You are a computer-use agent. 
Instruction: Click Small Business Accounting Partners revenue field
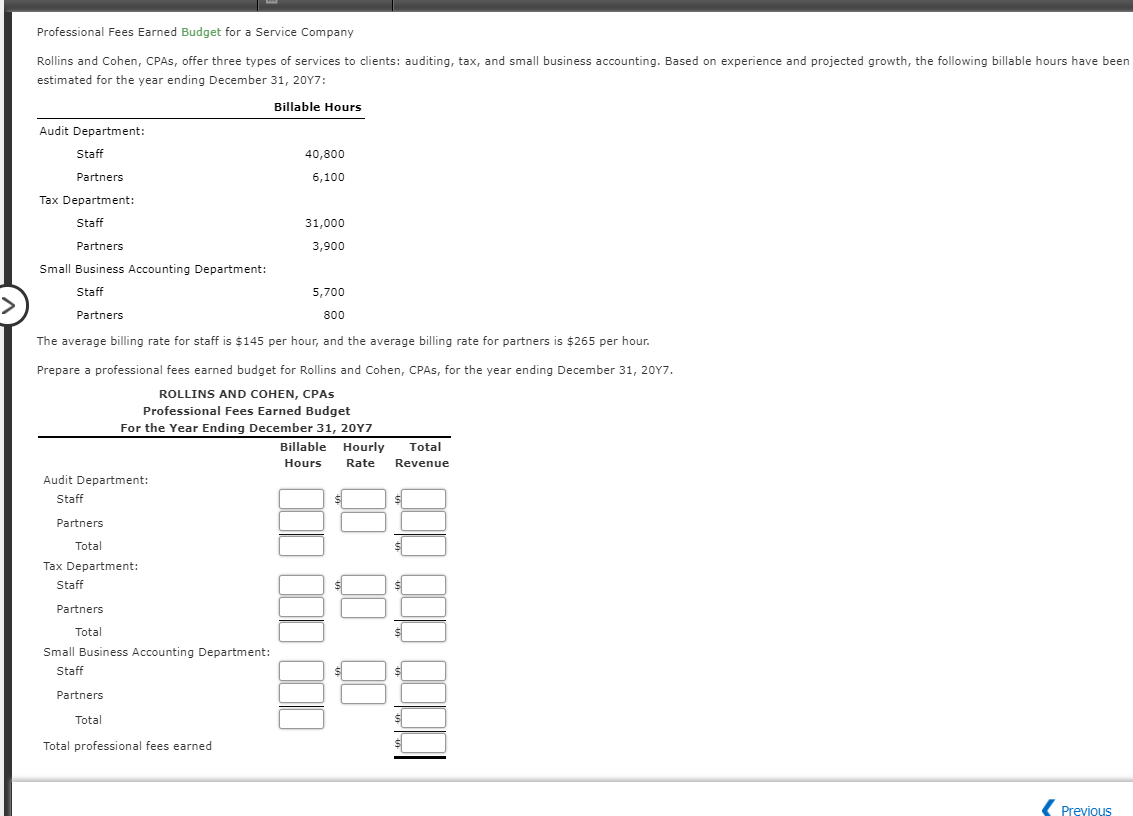coord(423,693)
